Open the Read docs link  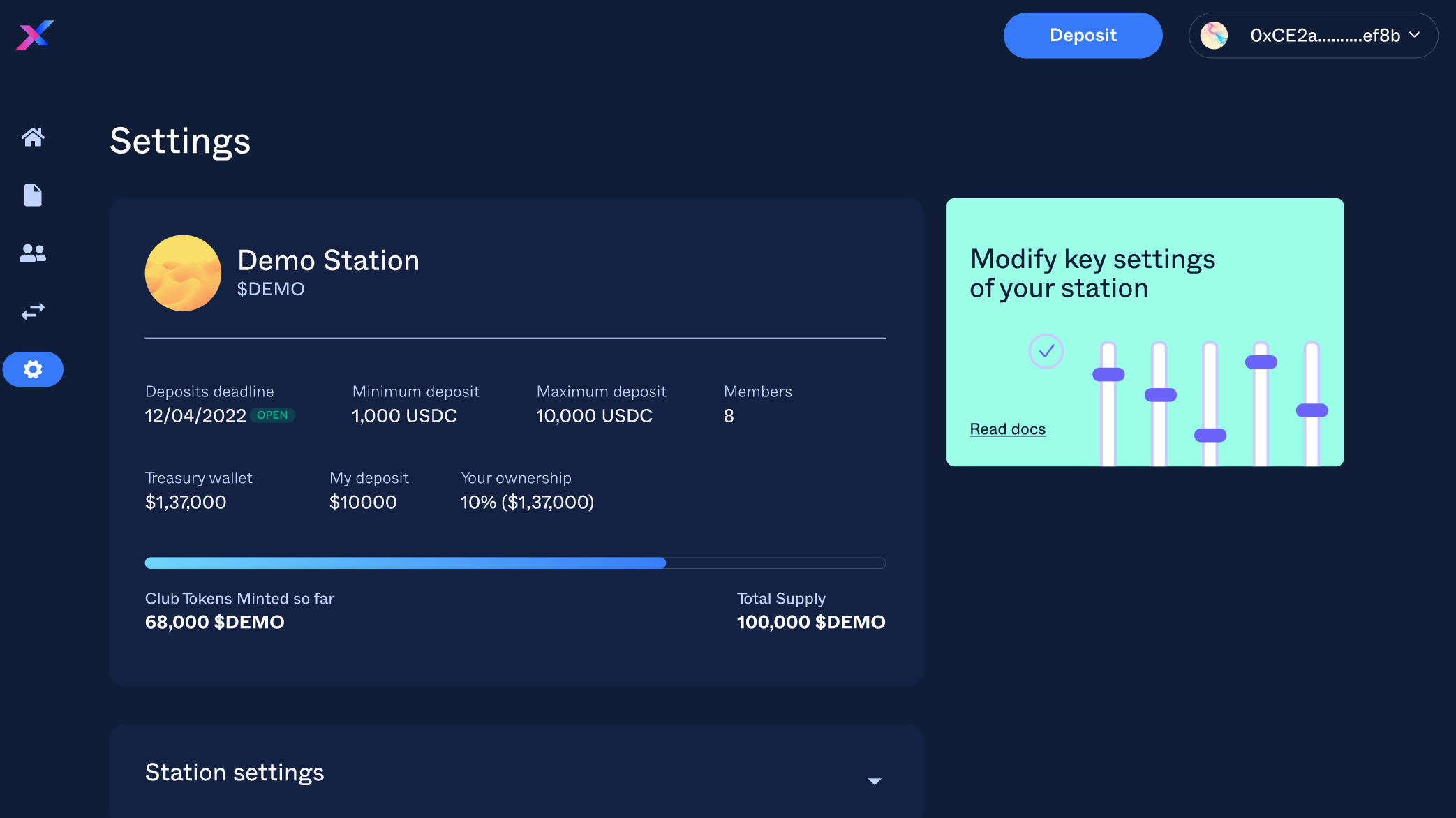pos(1007,429)
